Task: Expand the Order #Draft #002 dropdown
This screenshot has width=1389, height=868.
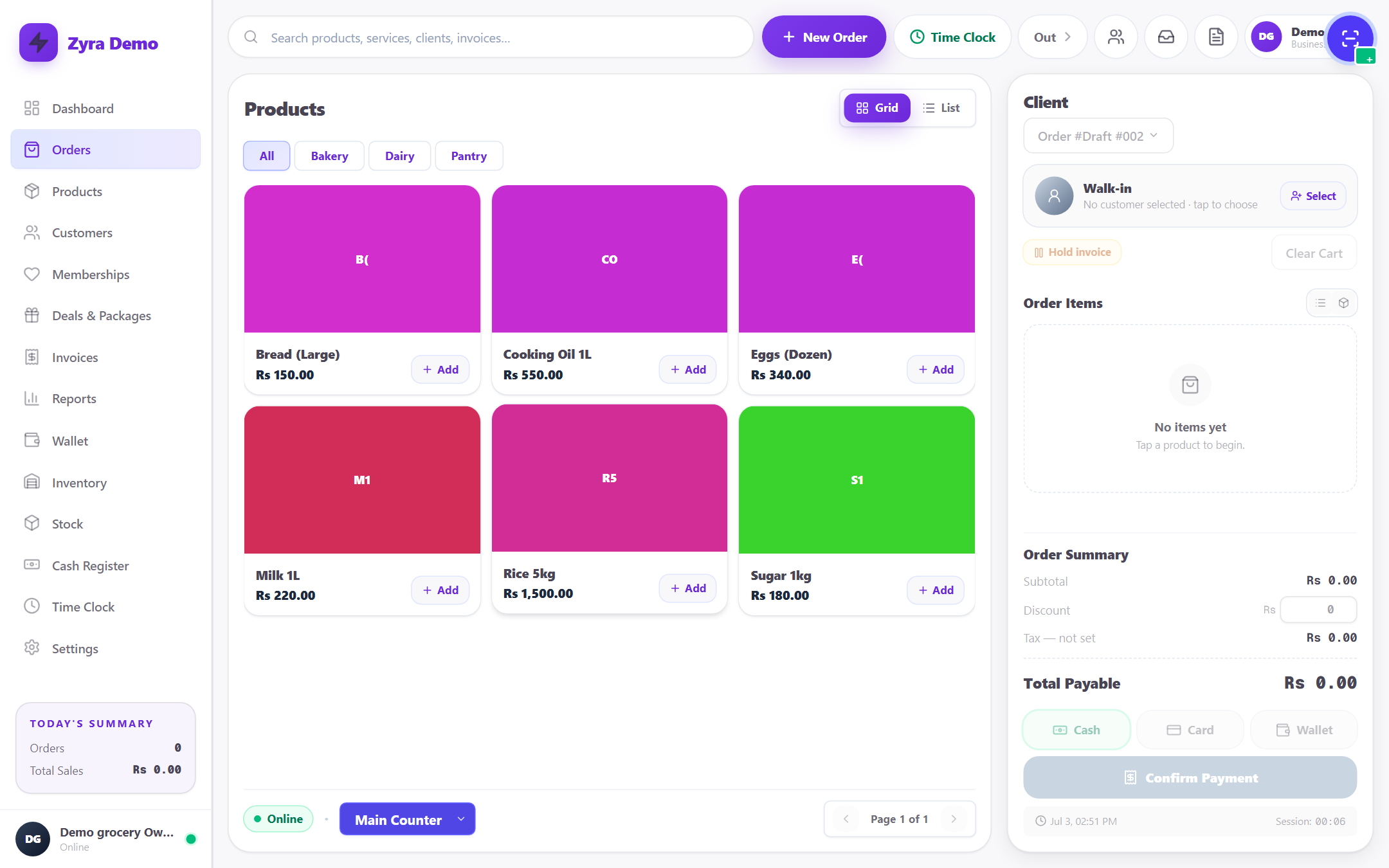Action: (1098, 136)
